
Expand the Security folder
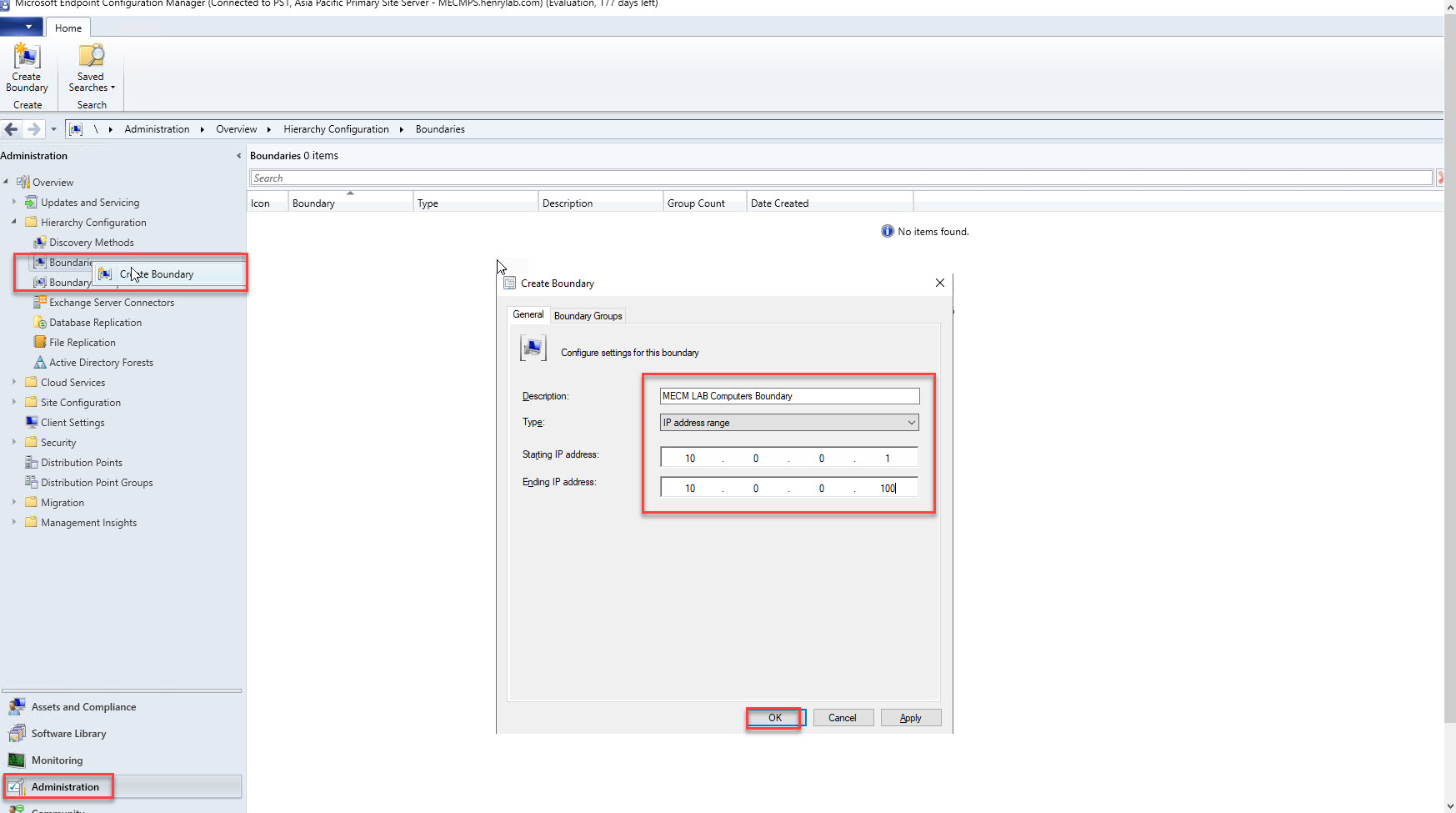coord(14,442)
